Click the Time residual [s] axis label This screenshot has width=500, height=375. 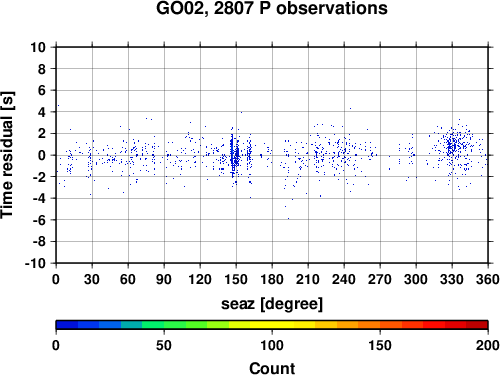pos(7,155)
